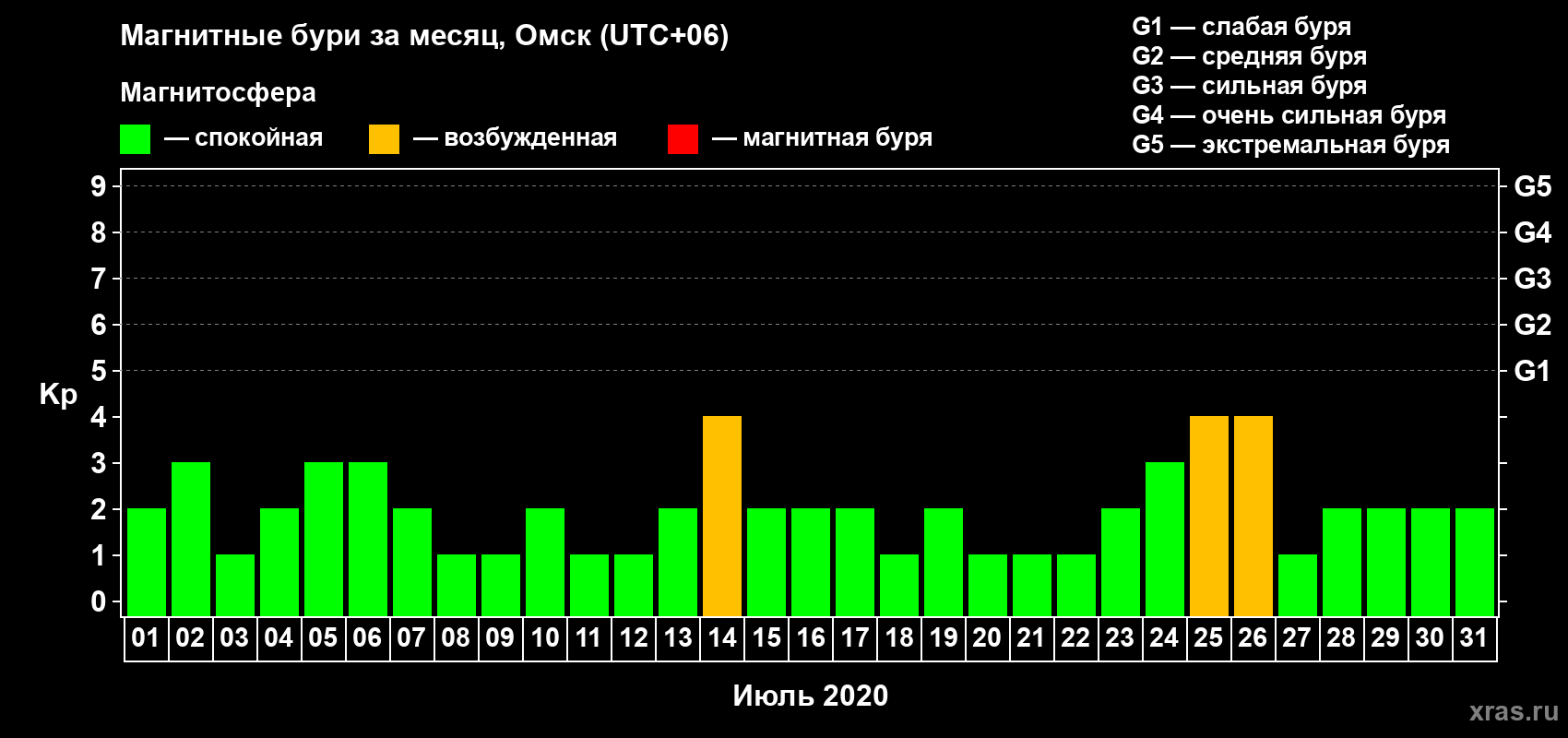Click the green bar for day 06
Viewport: 1568px width, 738px height.
[x=368, y=539]
